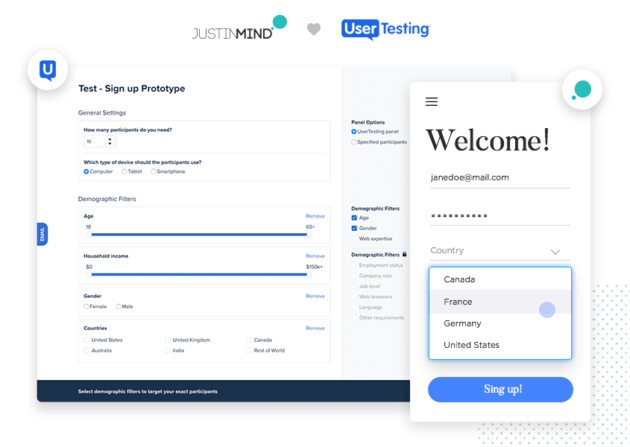Click the participants number field showing 10

100,141
